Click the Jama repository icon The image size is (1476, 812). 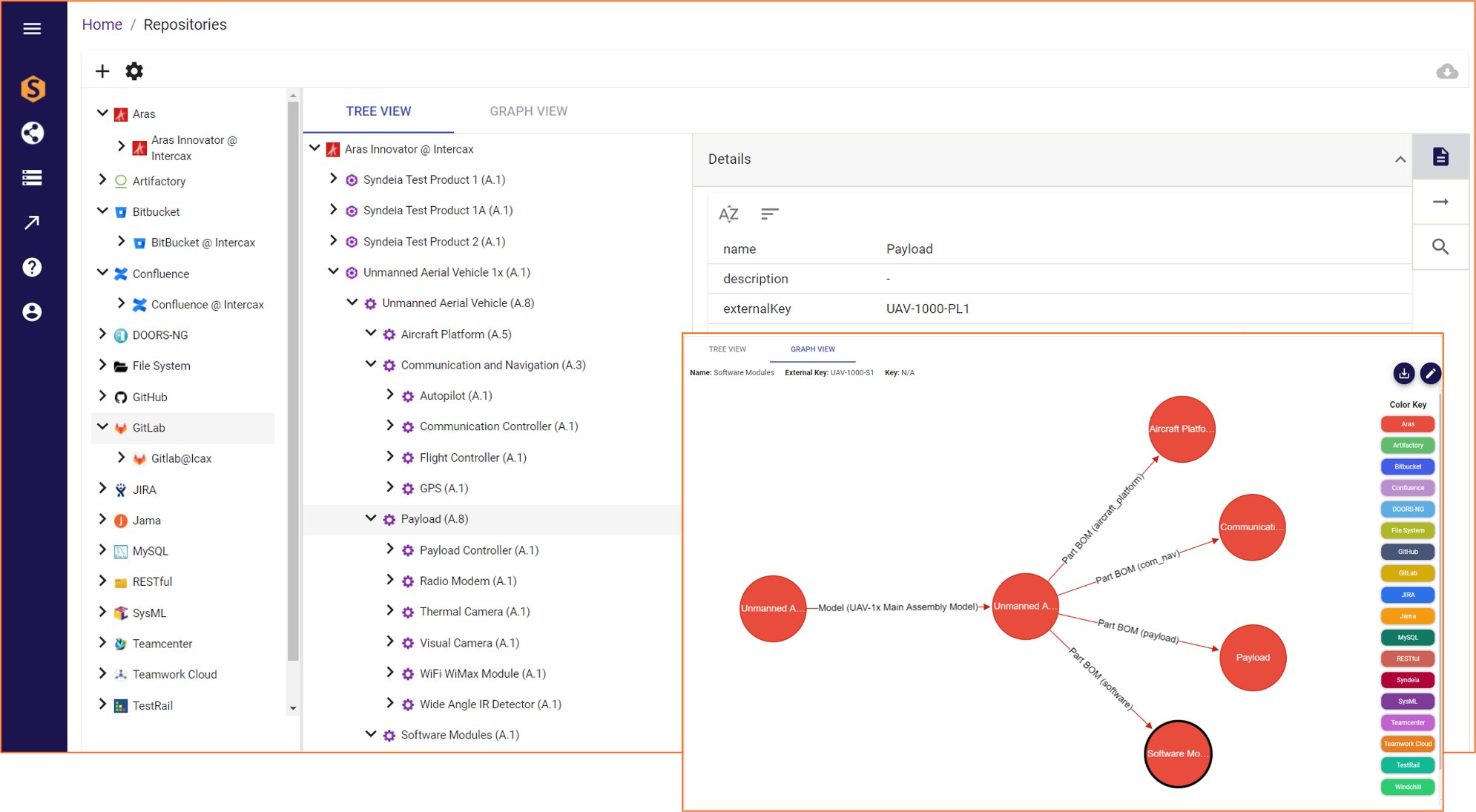pyautogui.click(x=121, y=521)
